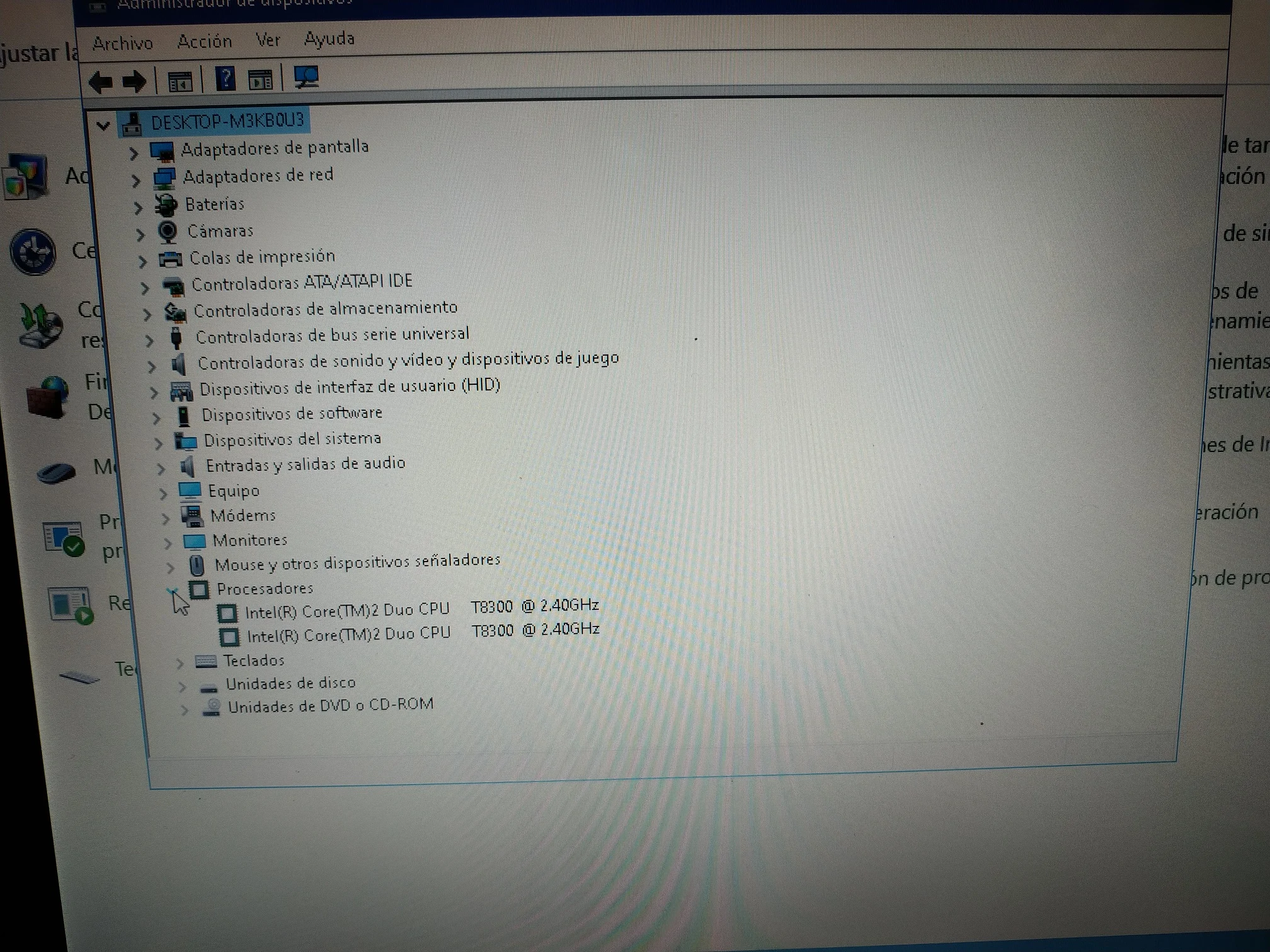Expand the Adaptadores de red node
The image size is (1270, 952).
tap(136, 181)
